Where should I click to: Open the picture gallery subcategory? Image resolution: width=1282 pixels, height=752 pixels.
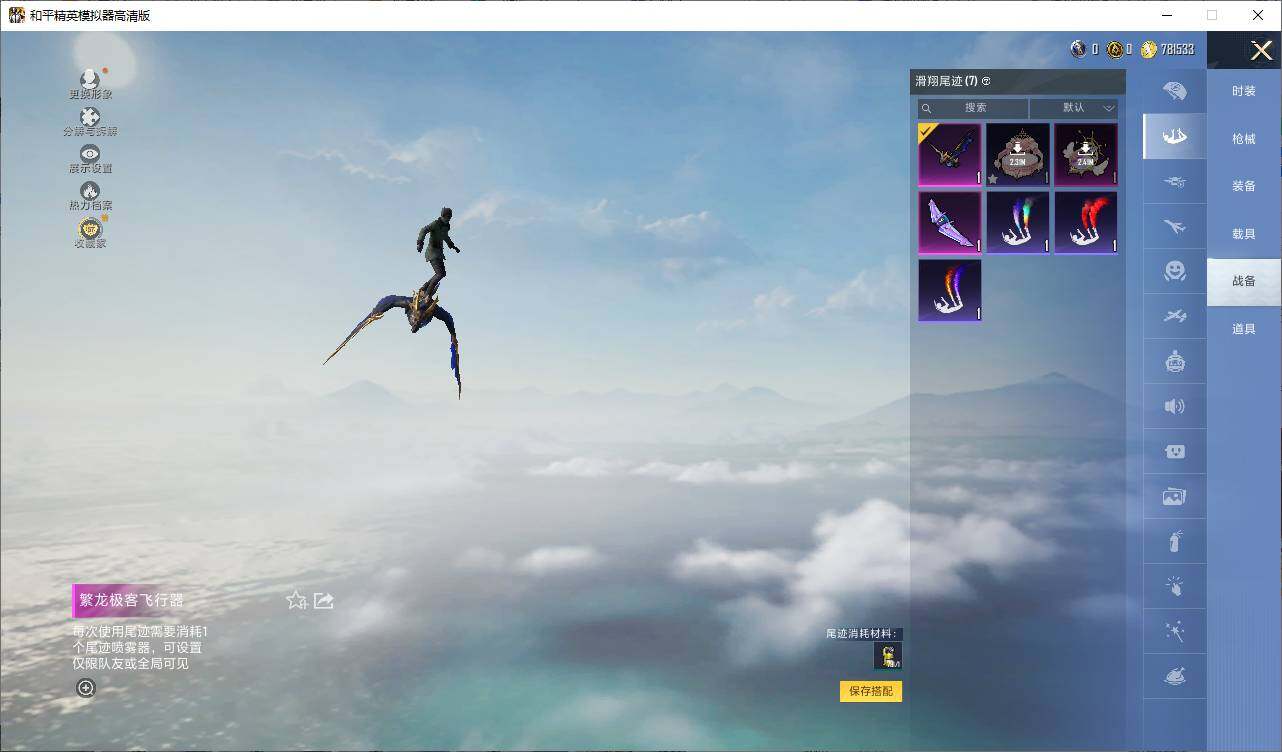point(1175,496)
